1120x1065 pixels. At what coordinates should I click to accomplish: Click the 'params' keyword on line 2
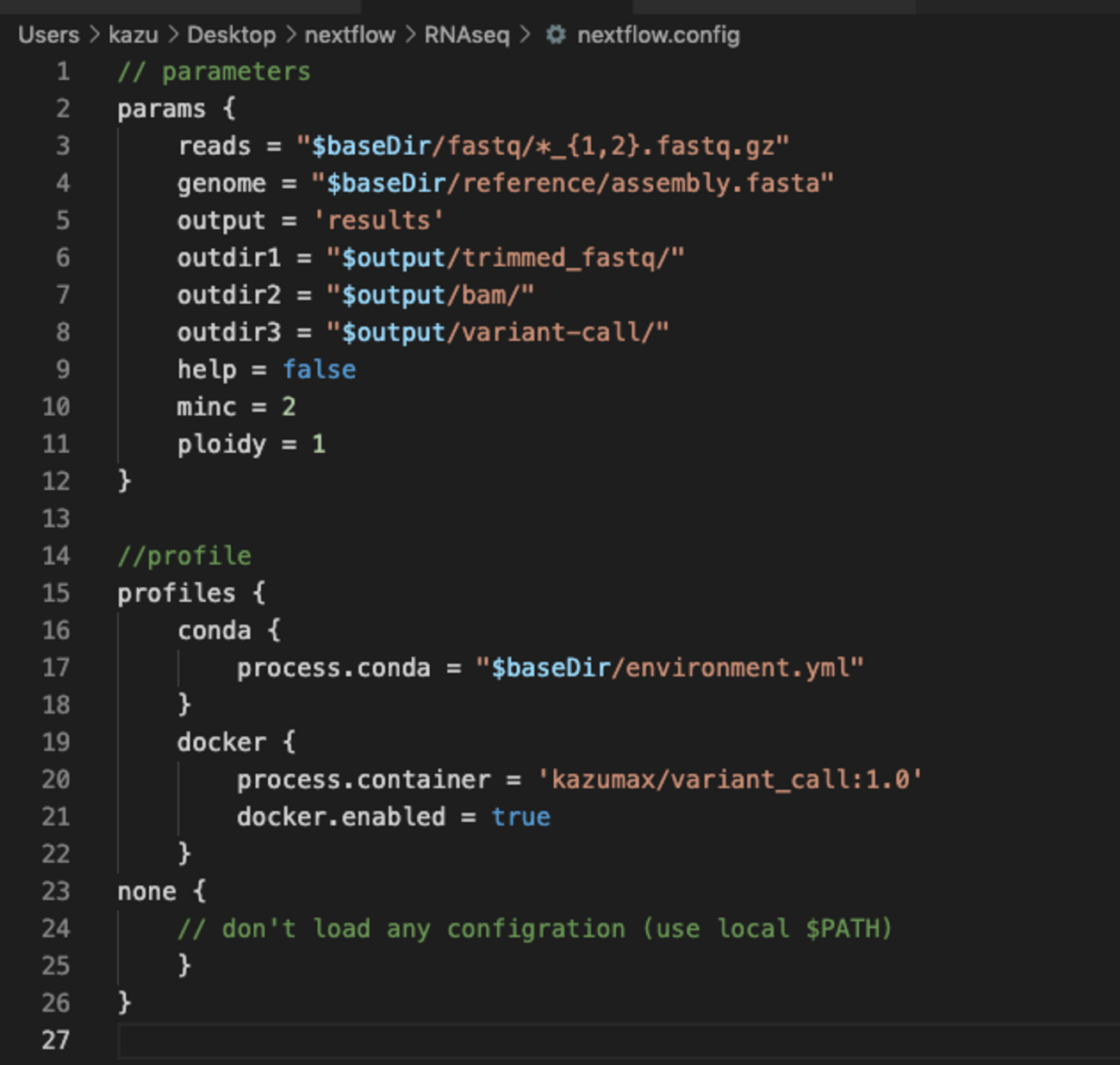tap(162, 109)
